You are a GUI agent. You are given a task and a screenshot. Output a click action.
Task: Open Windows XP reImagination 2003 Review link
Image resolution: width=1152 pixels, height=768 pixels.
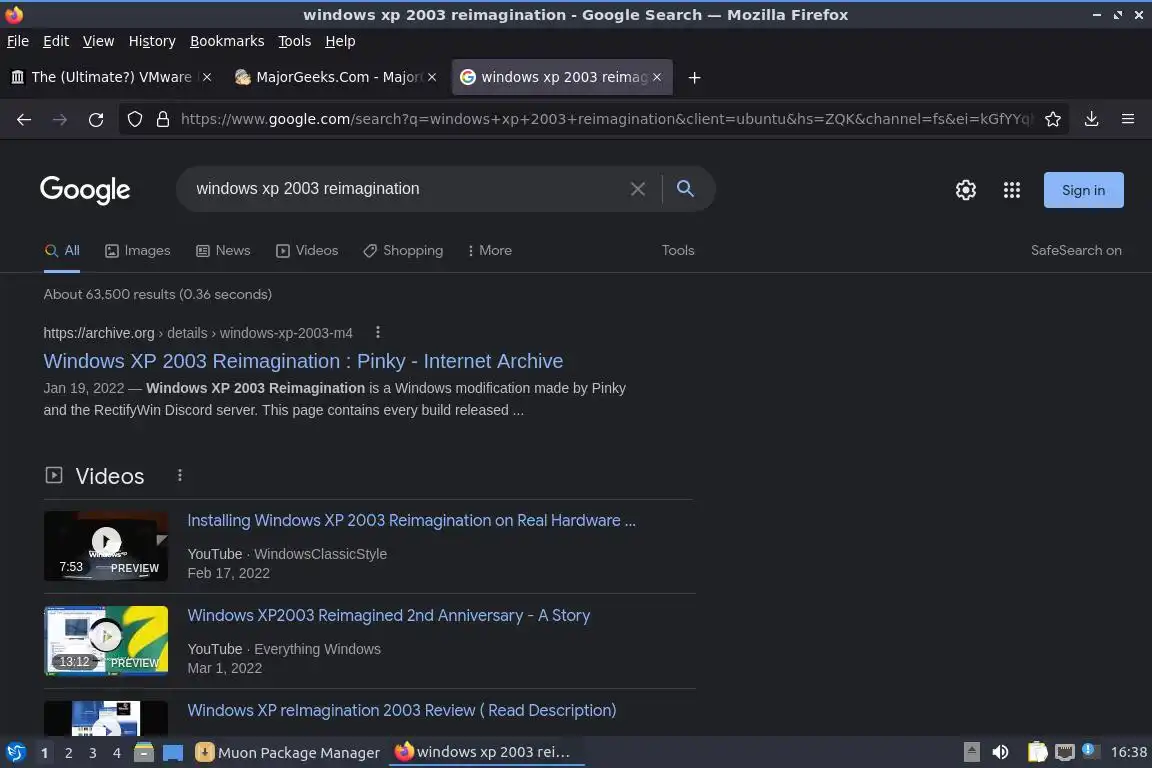point(402,711)
